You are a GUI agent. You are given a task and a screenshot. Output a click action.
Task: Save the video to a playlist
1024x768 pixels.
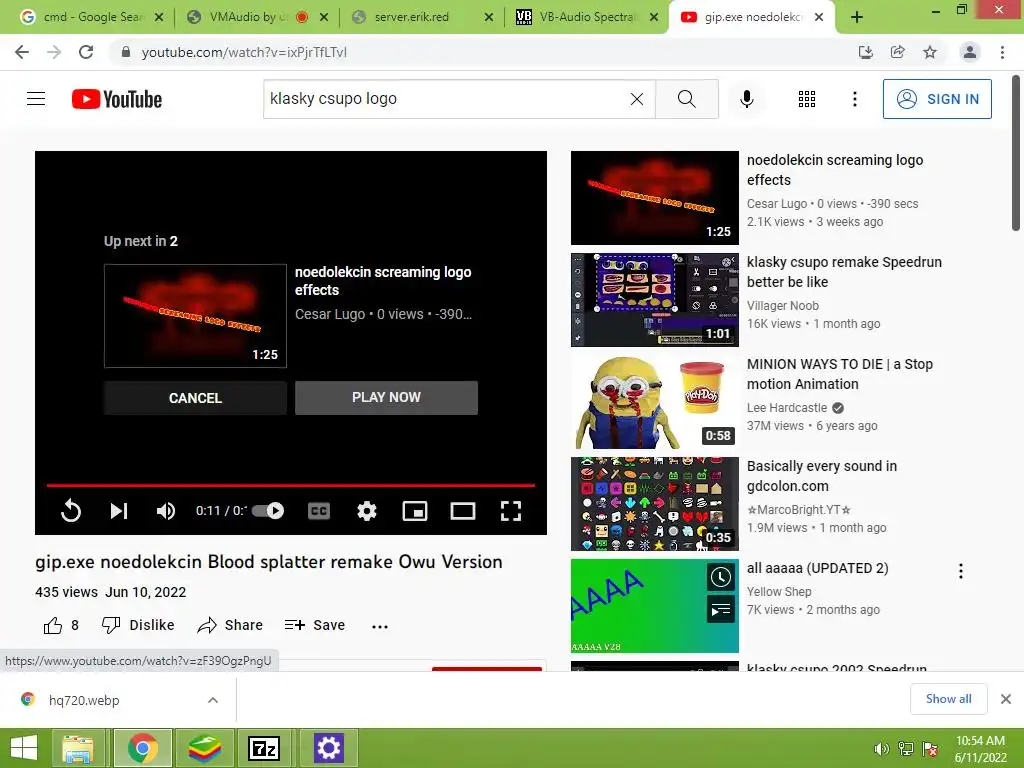coord(315,625)
